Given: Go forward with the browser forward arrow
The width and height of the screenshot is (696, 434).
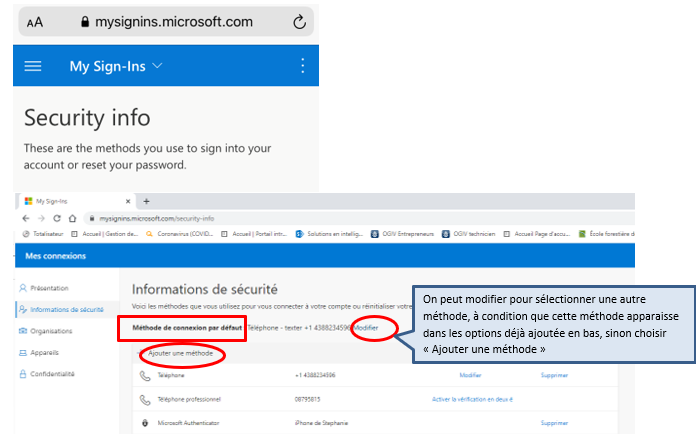Looking at the screenshot, I should point(41,218).
